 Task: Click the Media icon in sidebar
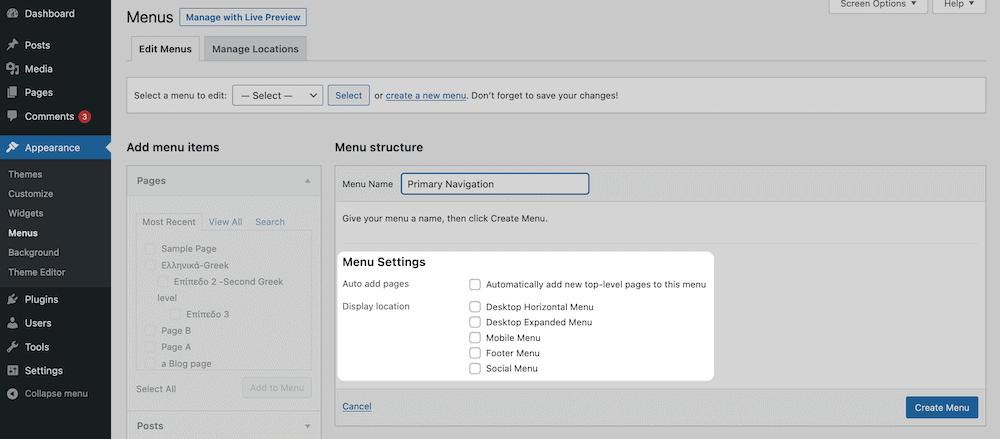click(x=12, y=69)
